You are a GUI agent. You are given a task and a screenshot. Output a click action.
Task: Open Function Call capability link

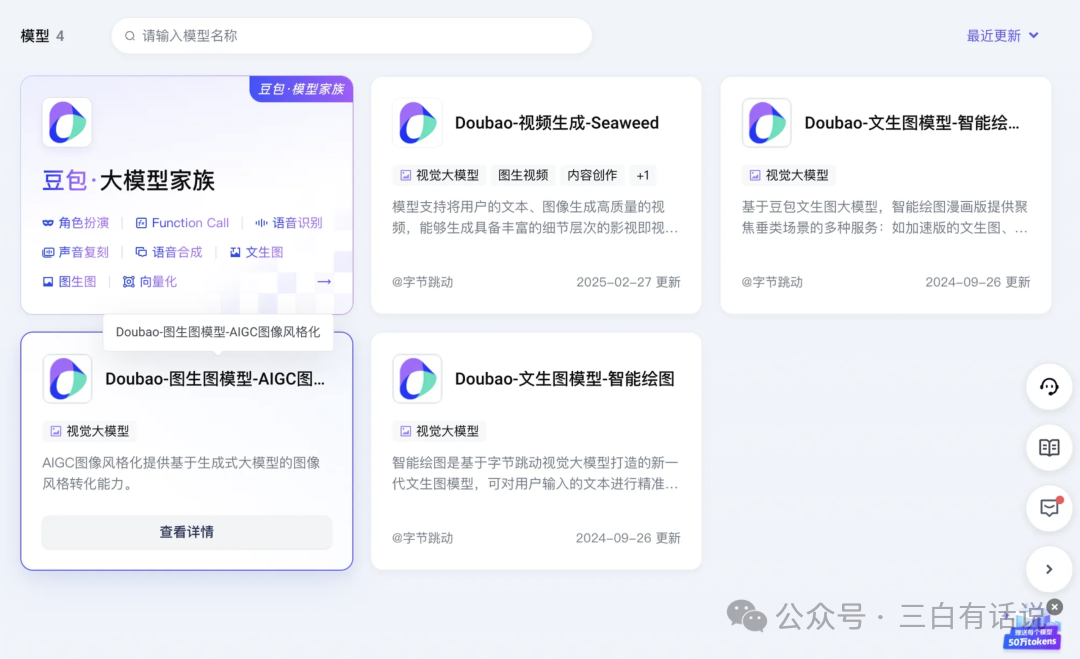tap(182, 223)
